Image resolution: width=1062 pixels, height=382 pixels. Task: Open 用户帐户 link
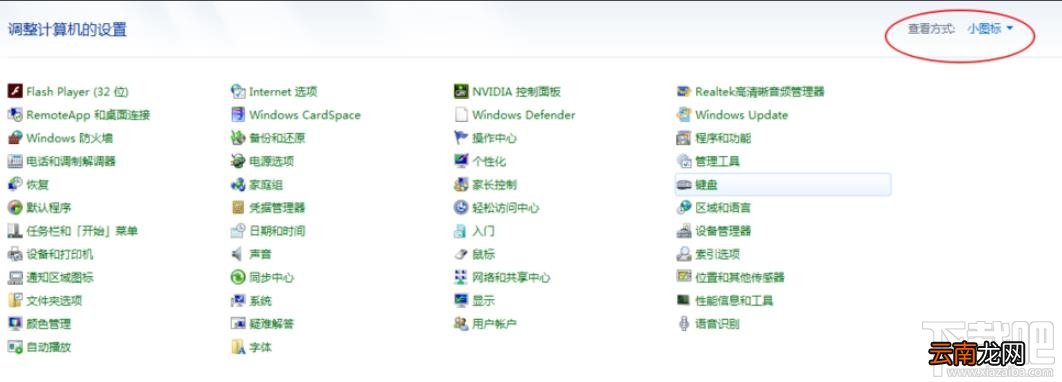click(x=494, y=324)
